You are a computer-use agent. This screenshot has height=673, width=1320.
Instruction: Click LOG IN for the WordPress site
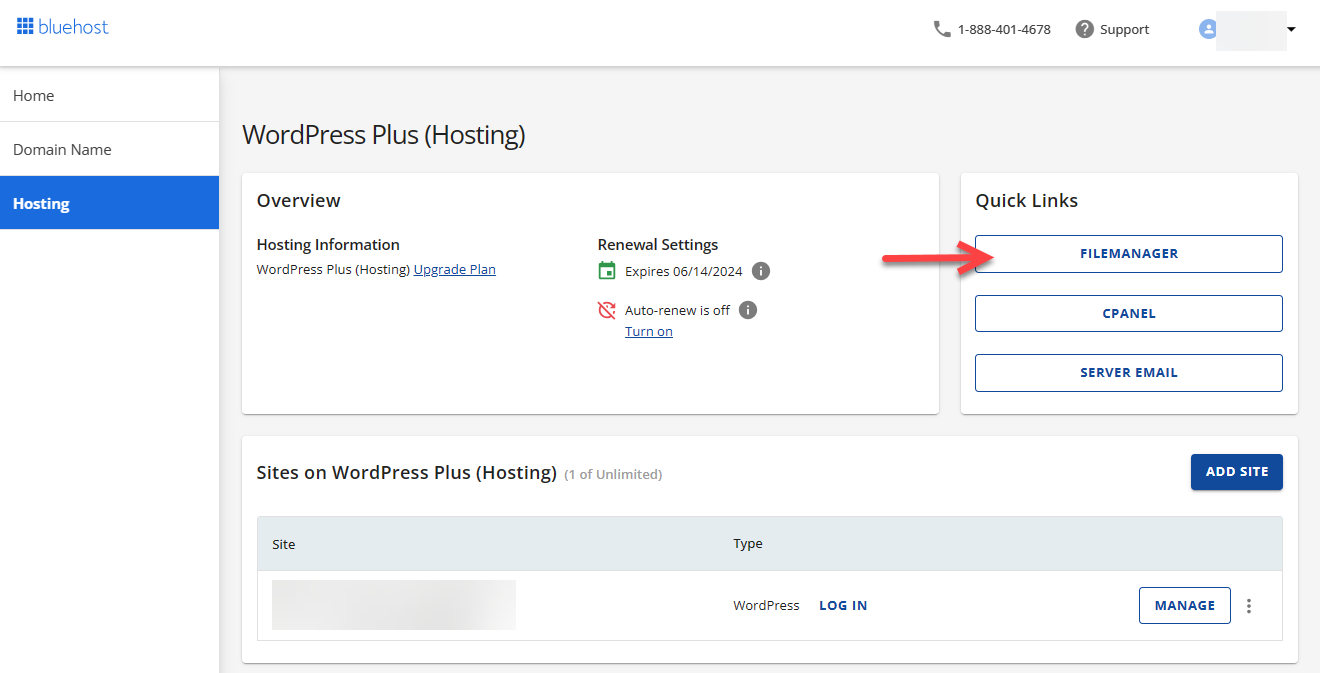click(843, 606)
